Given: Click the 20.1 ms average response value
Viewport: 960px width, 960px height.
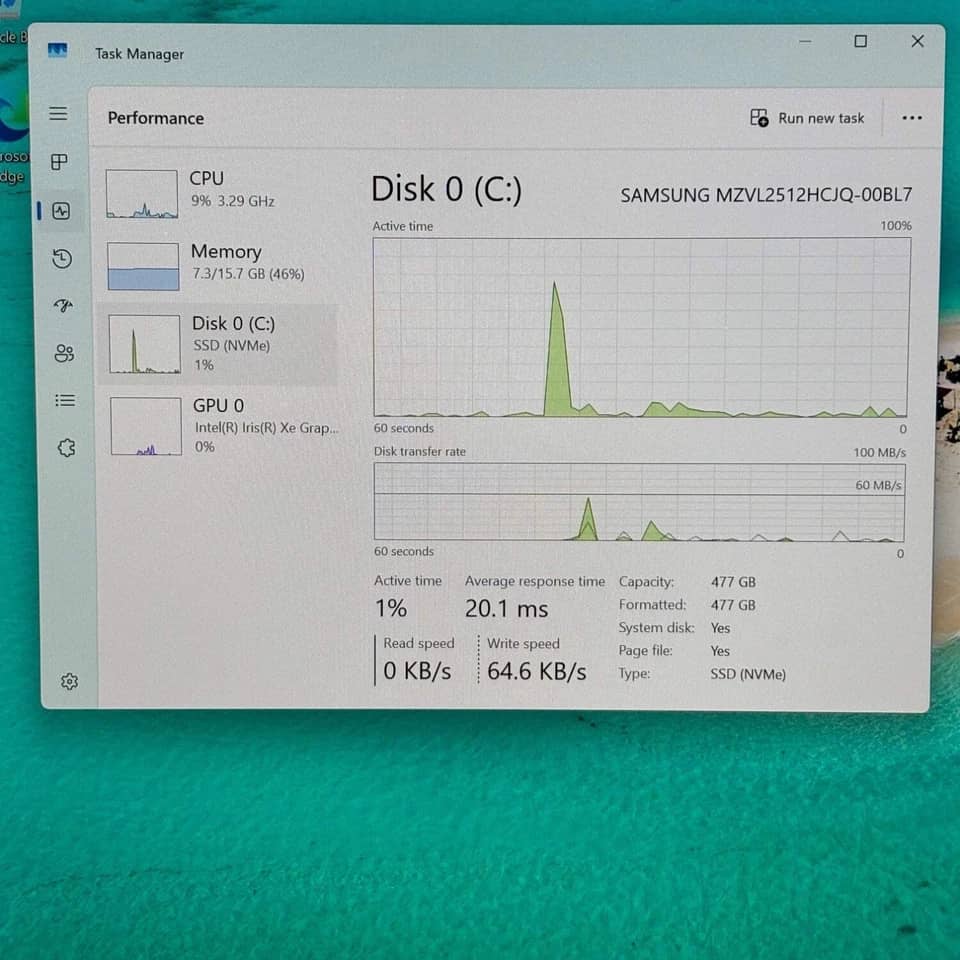Looking at the screenshot, I should point(506,609).
